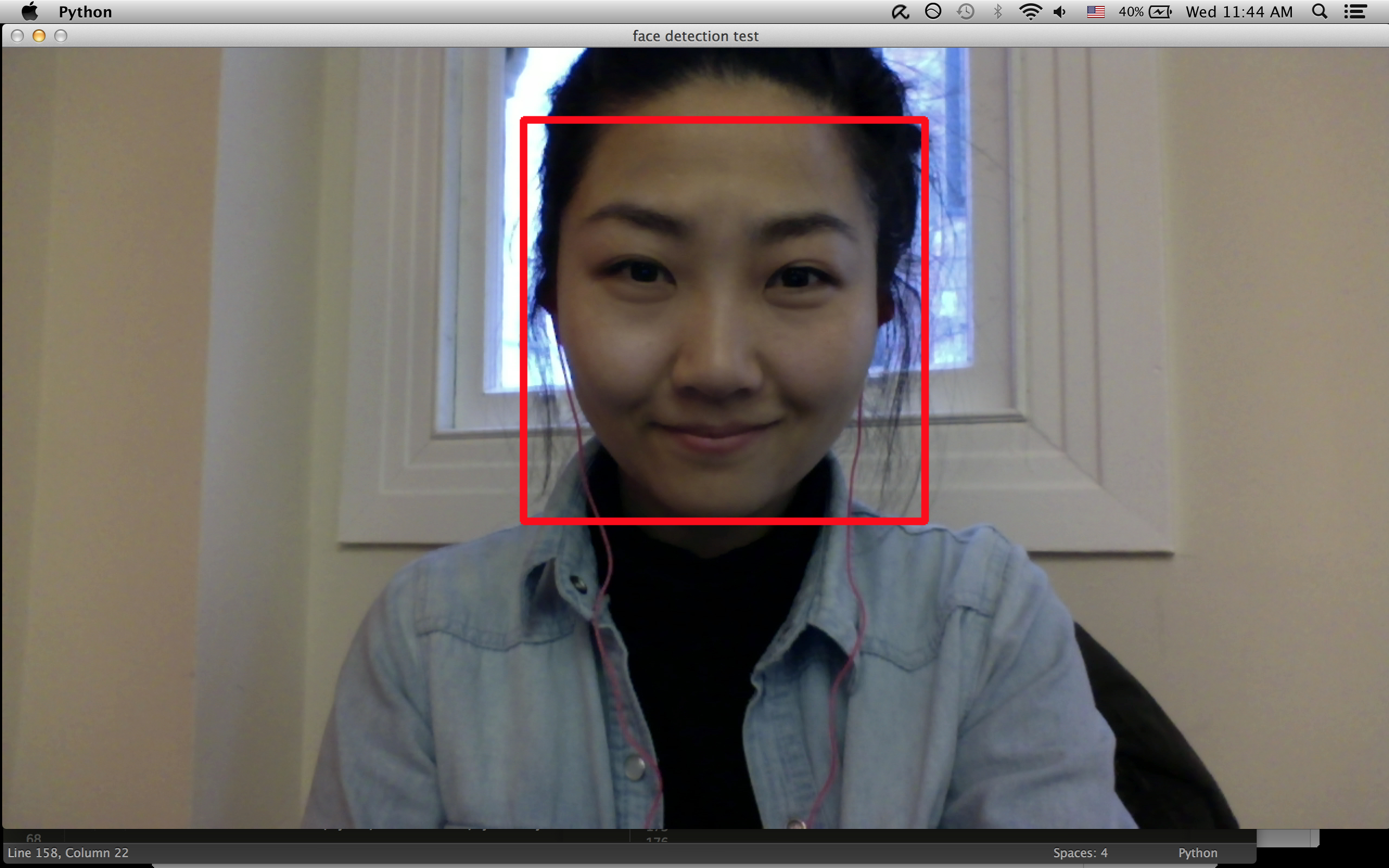Screen dimensions: 1389x868
Task: Minimize the face detection test window
Action: (x=39, y=36)
